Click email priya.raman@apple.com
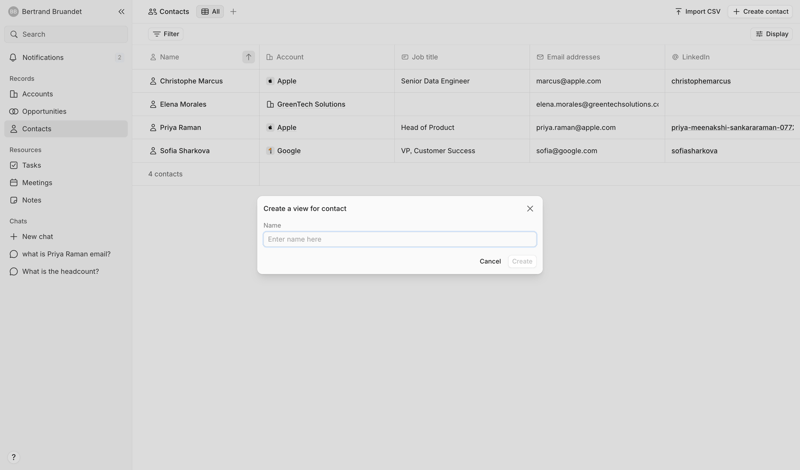 tap(576, 128)
